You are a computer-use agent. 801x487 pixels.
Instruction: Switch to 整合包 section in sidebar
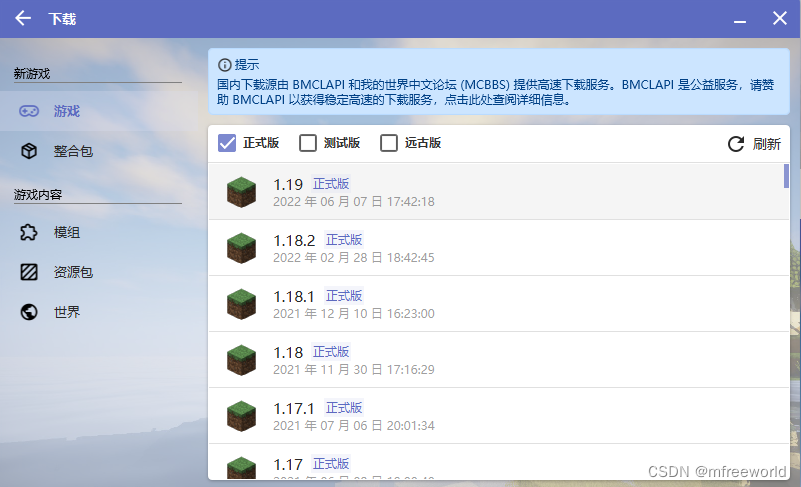point(99,151)
